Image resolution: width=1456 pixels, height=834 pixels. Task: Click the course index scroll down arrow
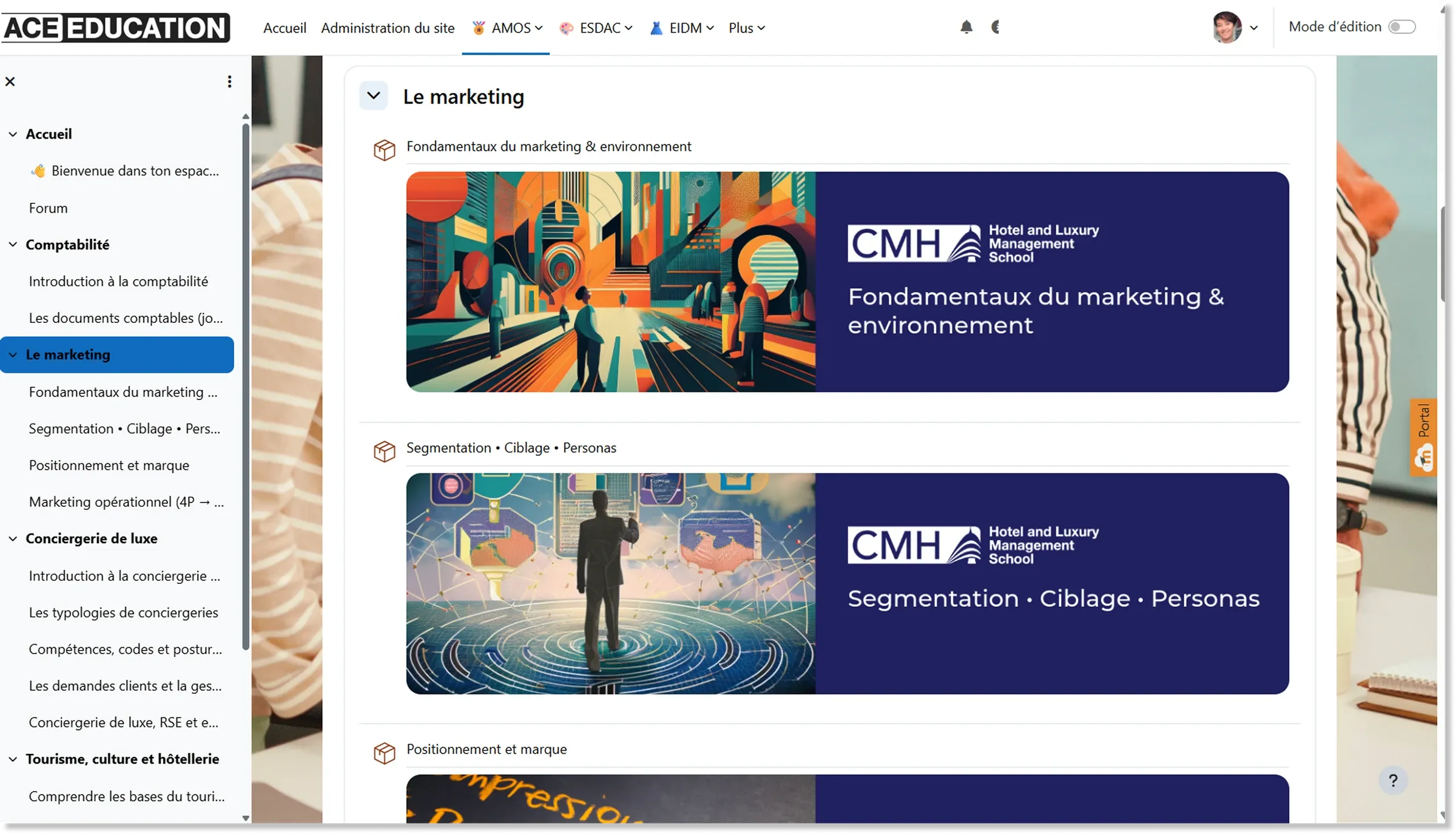pyautogui.click(x=246, y=818)
